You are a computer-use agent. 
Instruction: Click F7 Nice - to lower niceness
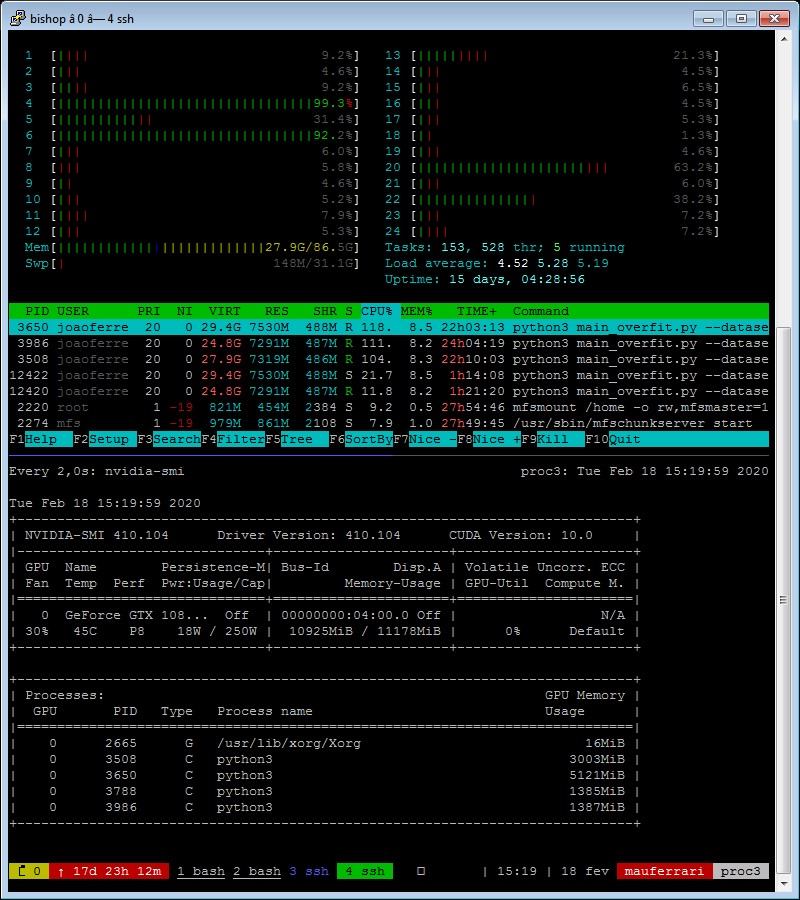432,439
